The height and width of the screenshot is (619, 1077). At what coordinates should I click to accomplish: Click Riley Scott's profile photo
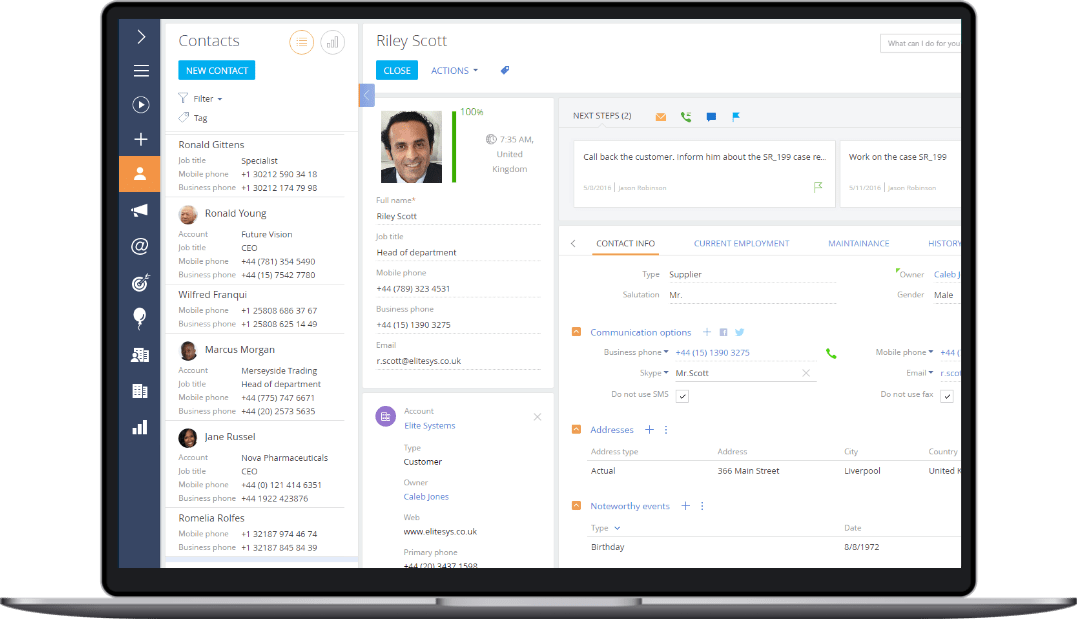pos(411,146)
